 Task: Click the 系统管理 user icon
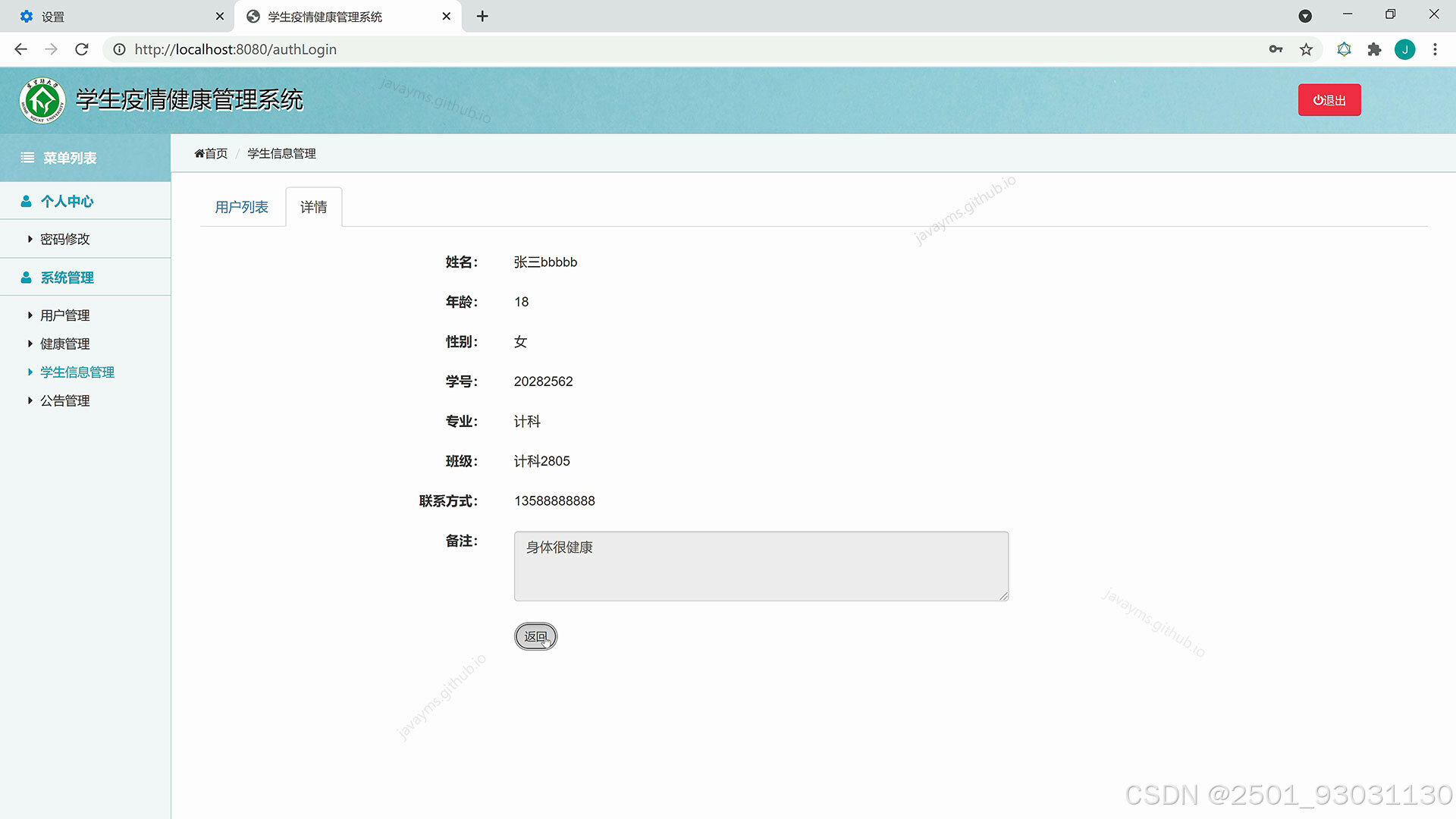(x=26, y=278)
